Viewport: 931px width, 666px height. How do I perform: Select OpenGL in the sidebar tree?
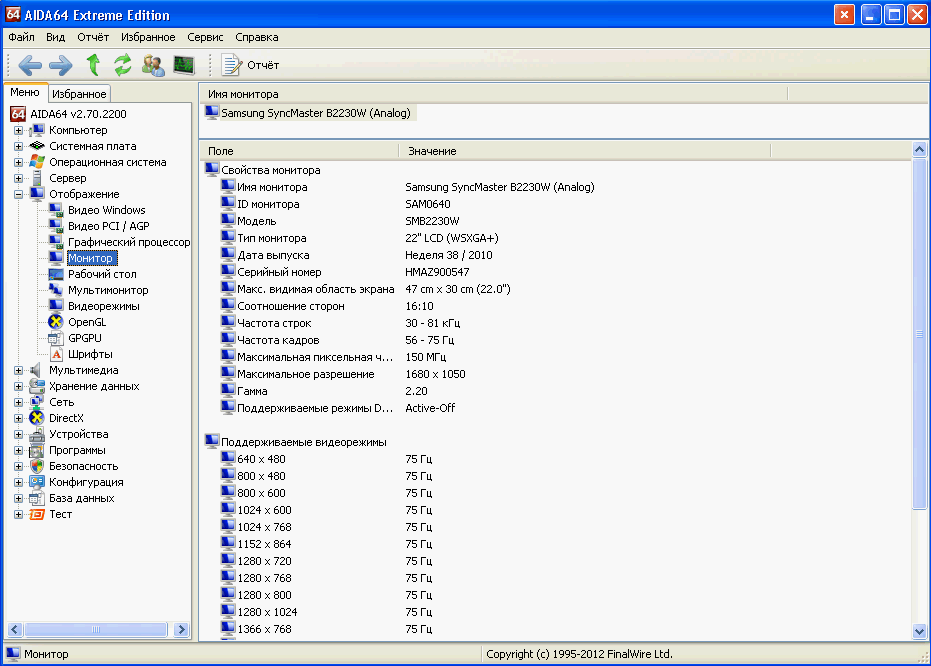pyautogui.click(x=86, y=322)
